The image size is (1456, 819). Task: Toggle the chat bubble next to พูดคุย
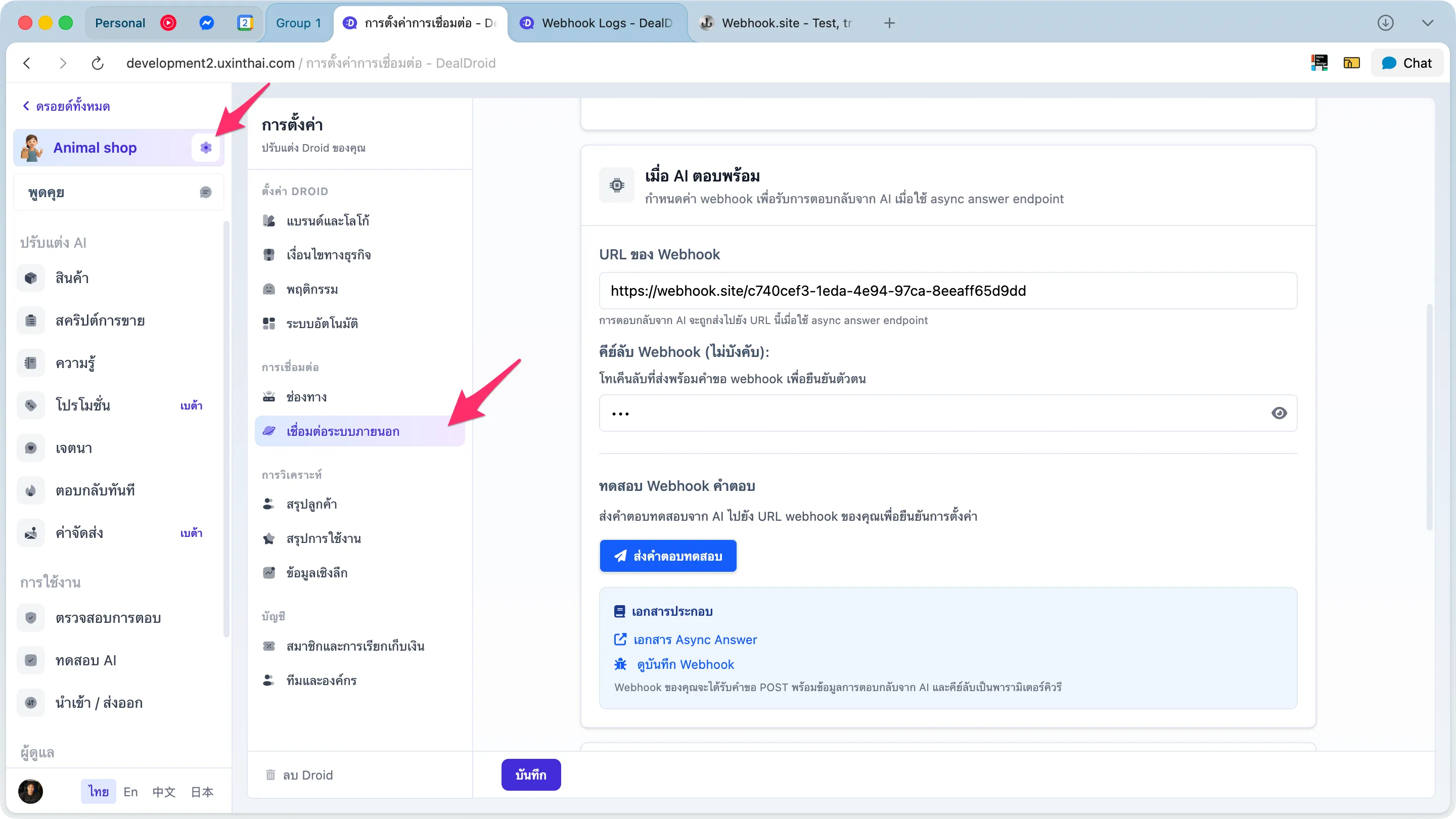pos(205,192)
